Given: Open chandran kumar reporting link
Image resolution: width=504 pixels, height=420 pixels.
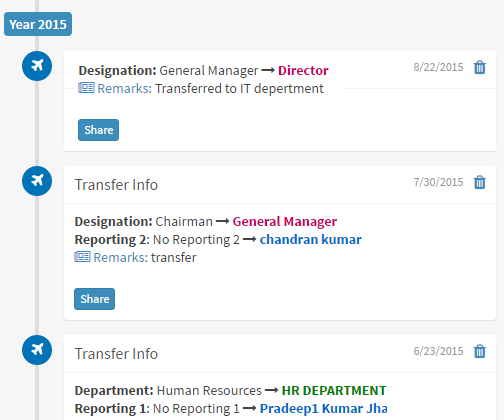Looking at the screenshot, I should tap(311, 239).
